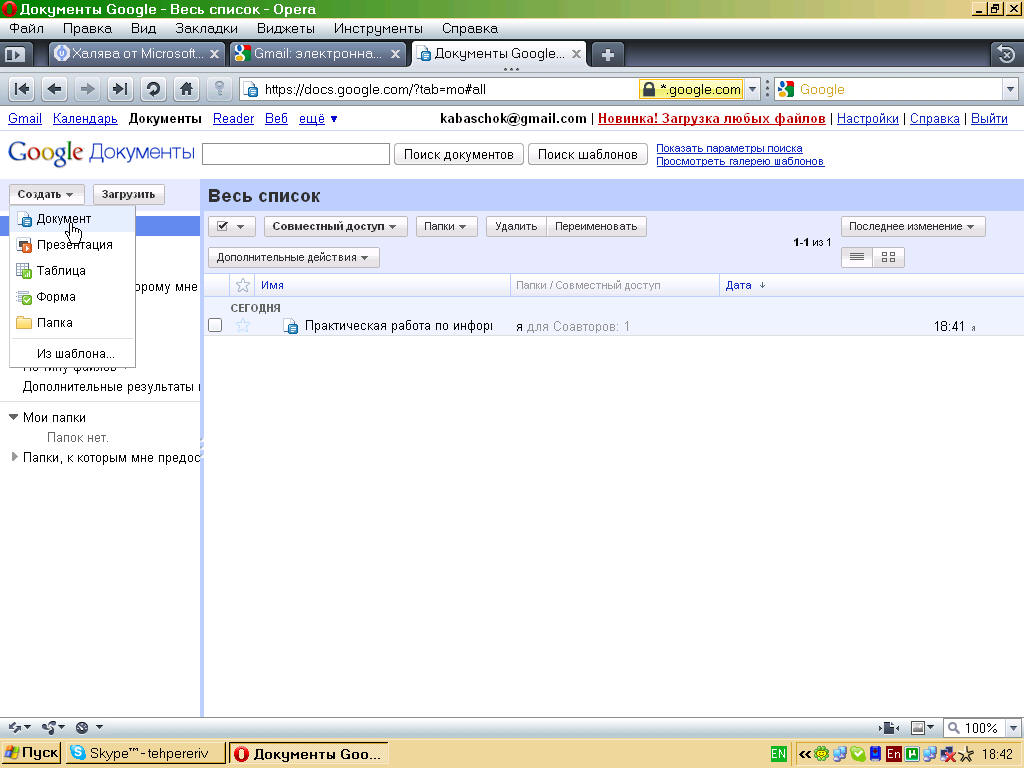Click the EN language indicator in tray
This screenshot has height=768, width=1024.
[x=778, y=754]
